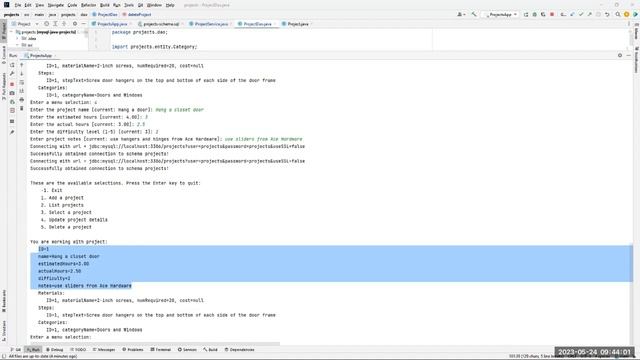640x360 pixels.
Task: Click the Update Project blue arrow icon
Action: pos(572,14)
